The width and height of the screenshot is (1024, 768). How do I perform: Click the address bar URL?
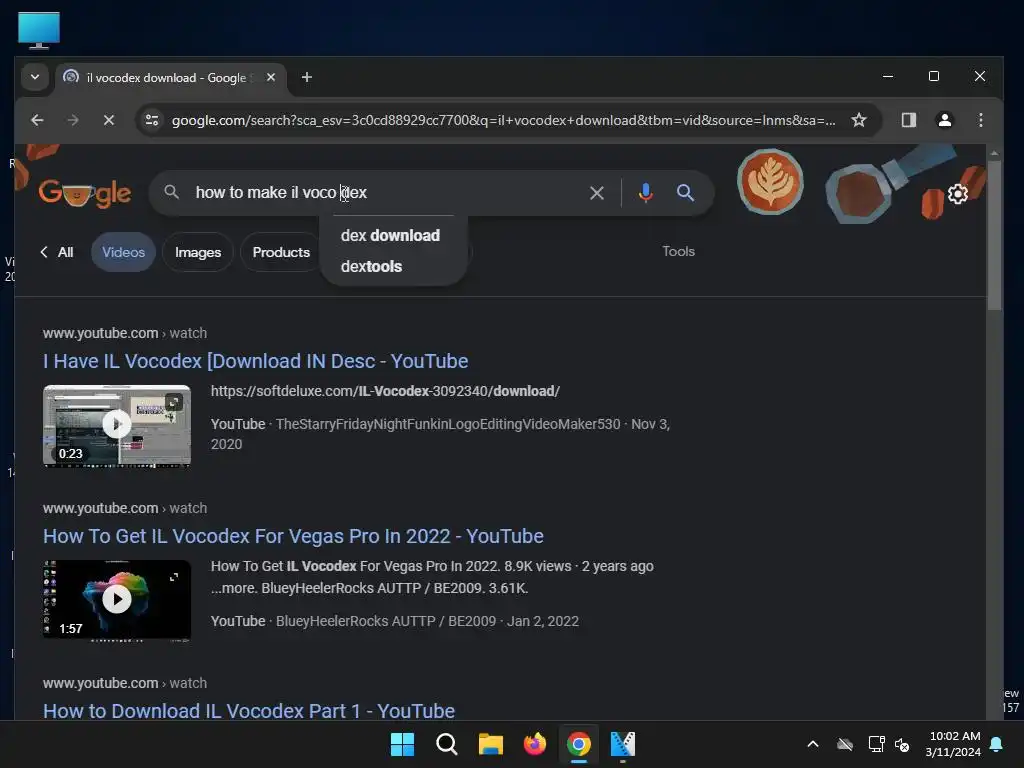point(503,120)
